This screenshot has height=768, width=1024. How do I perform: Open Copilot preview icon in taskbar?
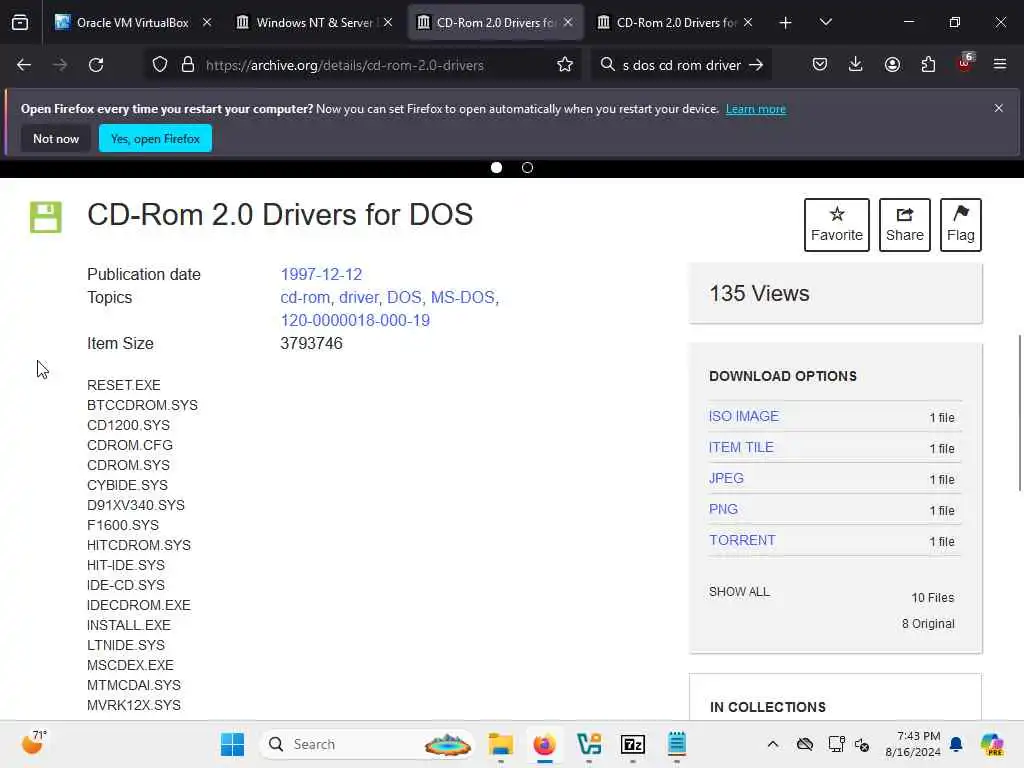coord(992,744)
